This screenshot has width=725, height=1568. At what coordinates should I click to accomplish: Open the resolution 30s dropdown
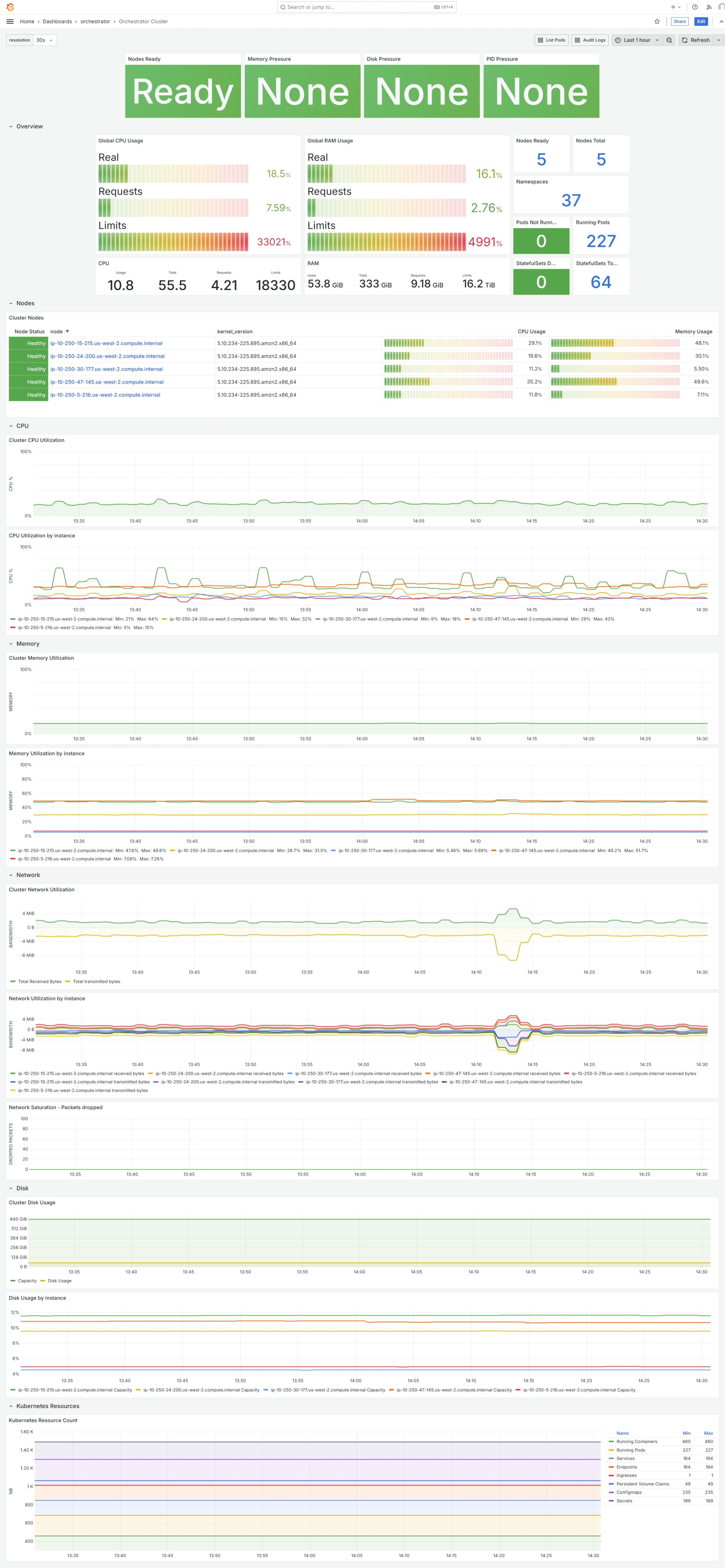point(44,40)
